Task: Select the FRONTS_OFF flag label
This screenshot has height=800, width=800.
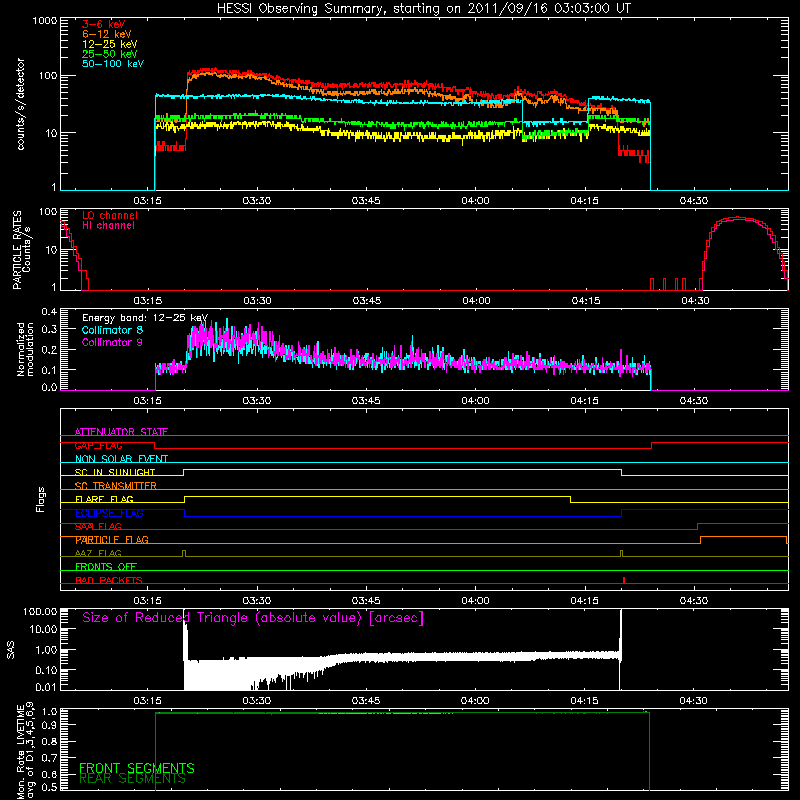Action: click(106, 566)
